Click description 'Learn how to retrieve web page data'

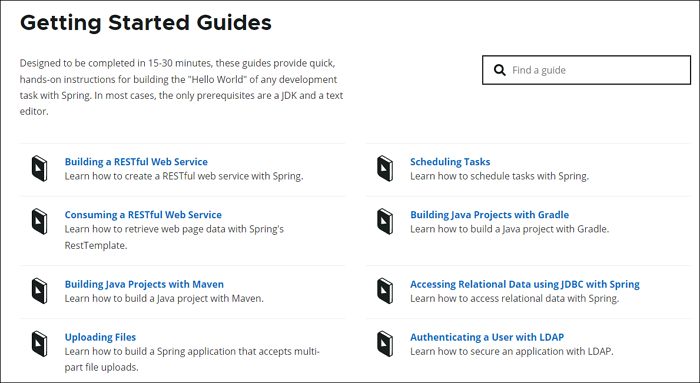[174, 237]
